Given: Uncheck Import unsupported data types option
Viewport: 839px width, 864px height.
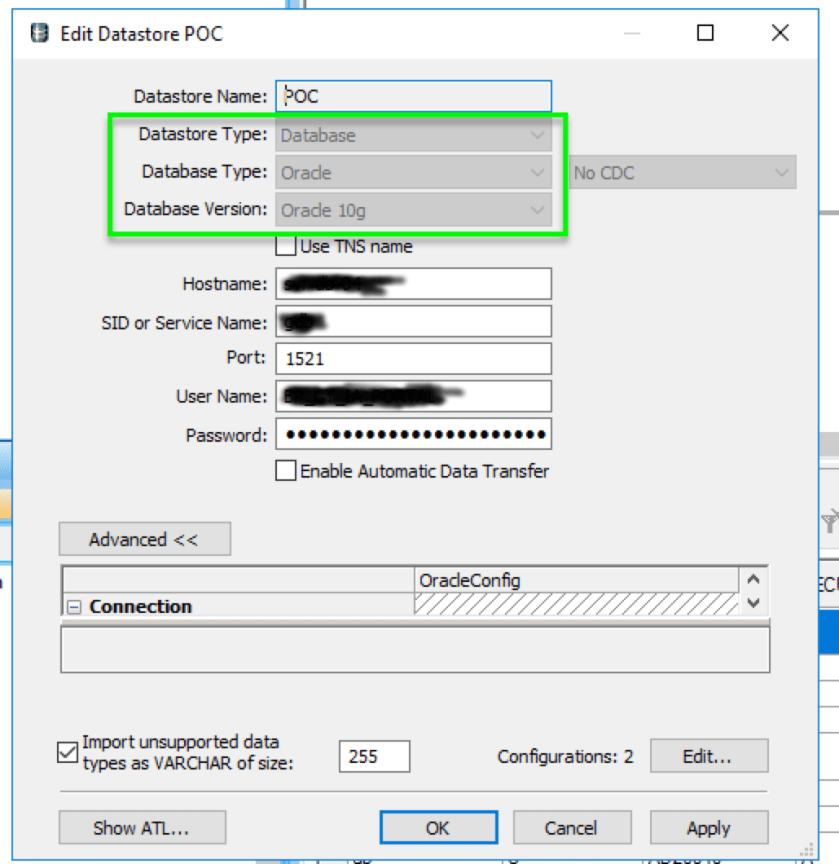Looking at the screenshot, I should click(67, 753).
